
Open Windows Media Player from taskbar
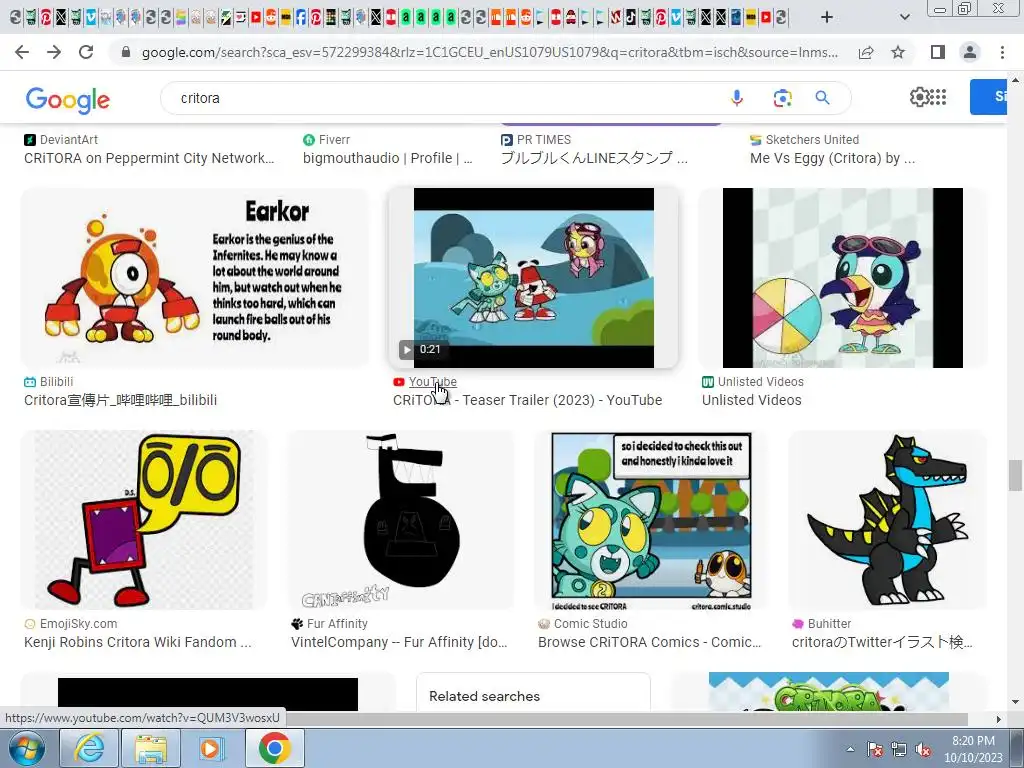point(212,748)
